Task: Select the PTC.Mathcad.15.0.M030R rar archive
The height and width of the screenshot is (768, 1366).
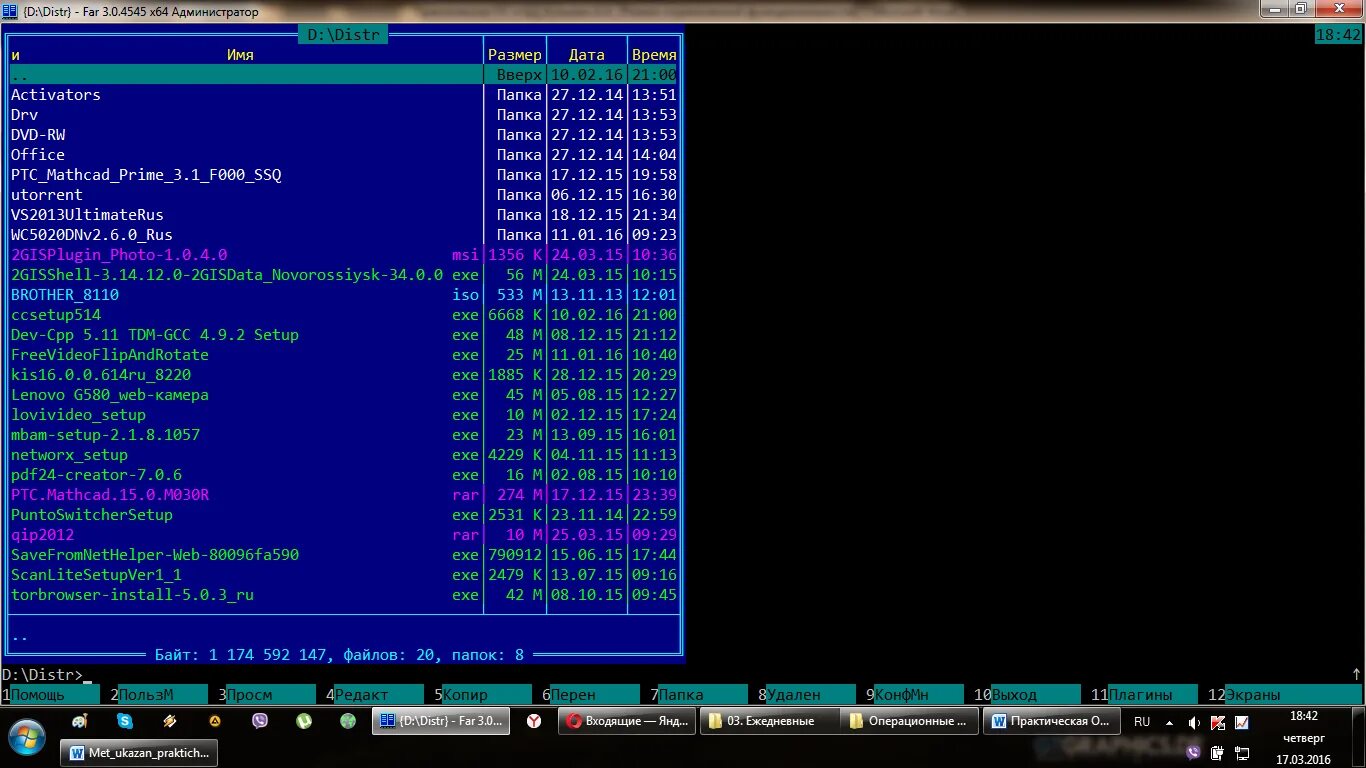Action: point(343,495)
